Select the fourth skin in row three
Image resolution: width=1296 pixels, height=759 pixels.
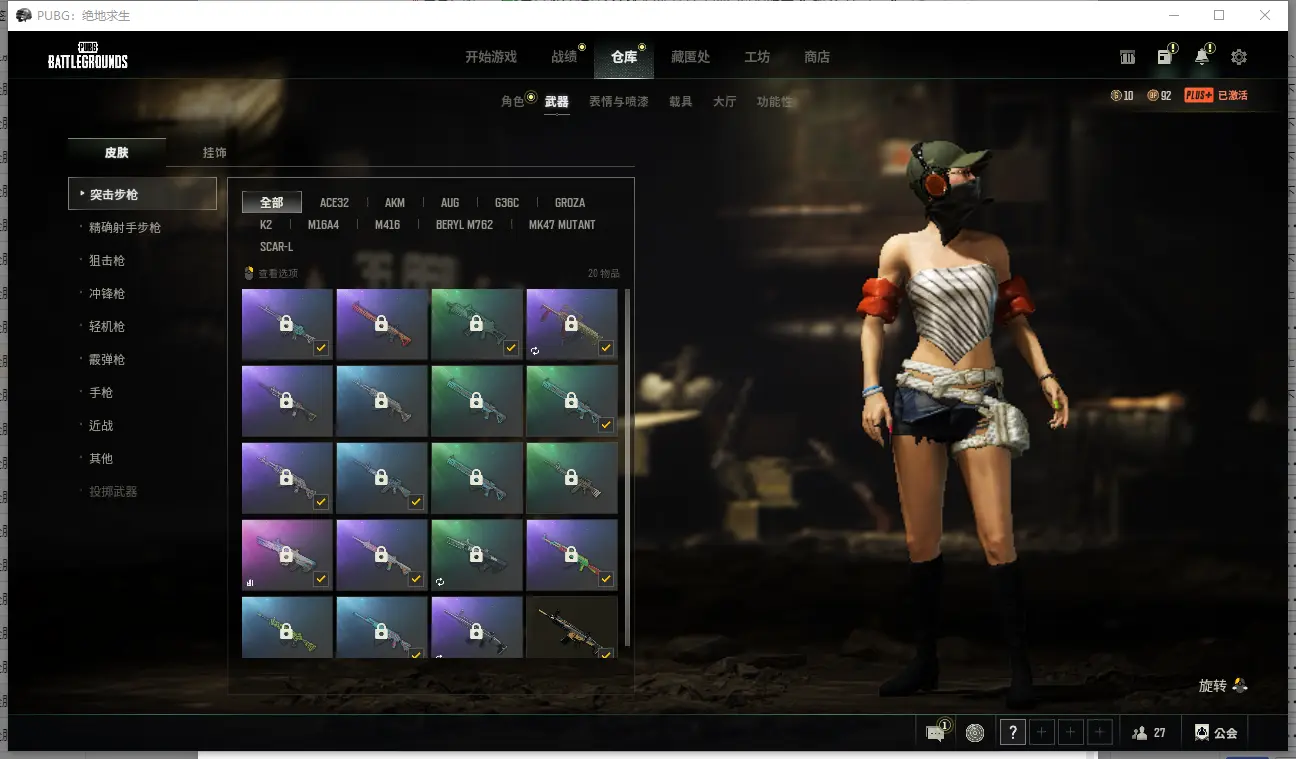point(572,478)
